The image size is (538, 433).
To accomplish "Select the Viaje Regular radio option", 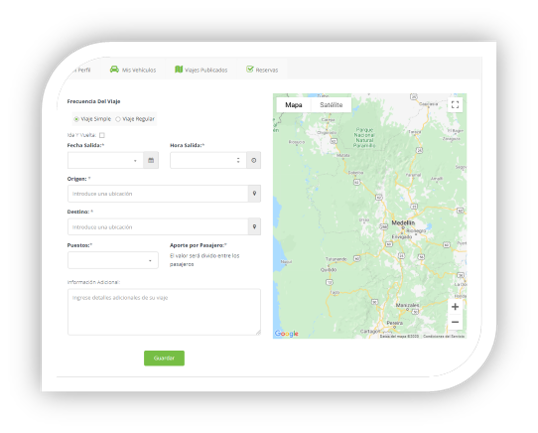I will (x=118, y=119).
